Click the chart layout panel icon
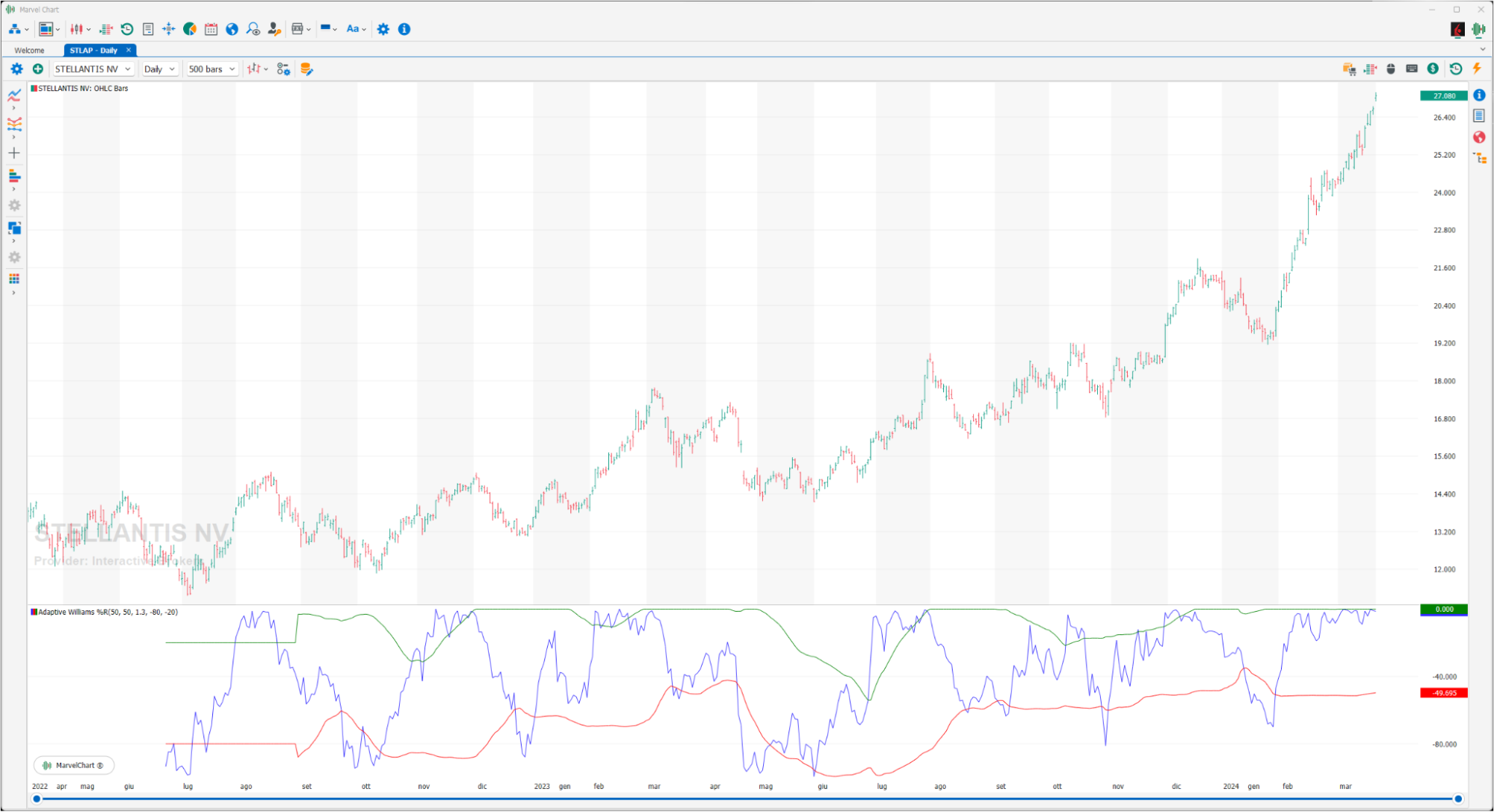 46,29
